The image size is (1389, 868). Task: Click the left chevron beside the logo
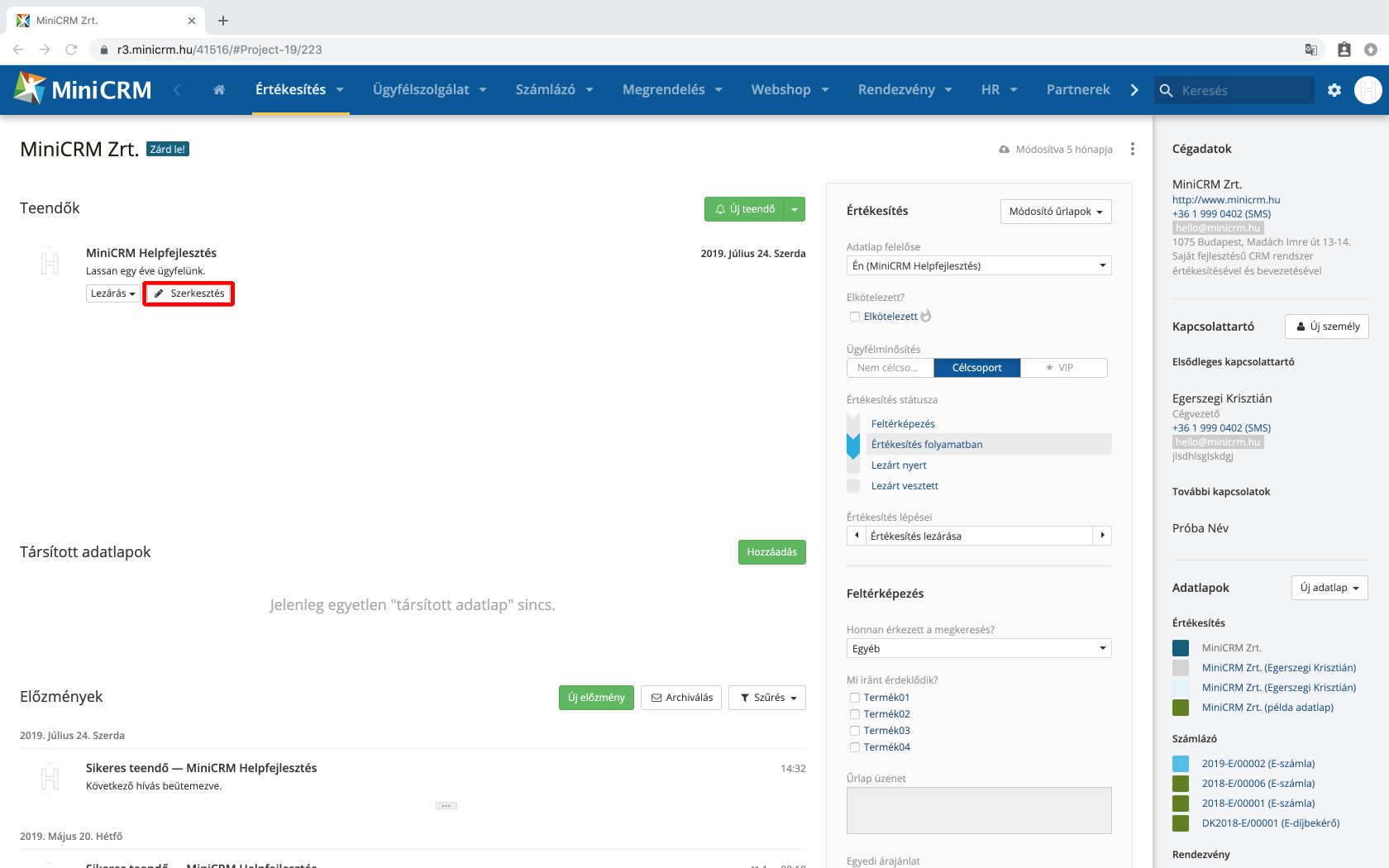(177, 90)
